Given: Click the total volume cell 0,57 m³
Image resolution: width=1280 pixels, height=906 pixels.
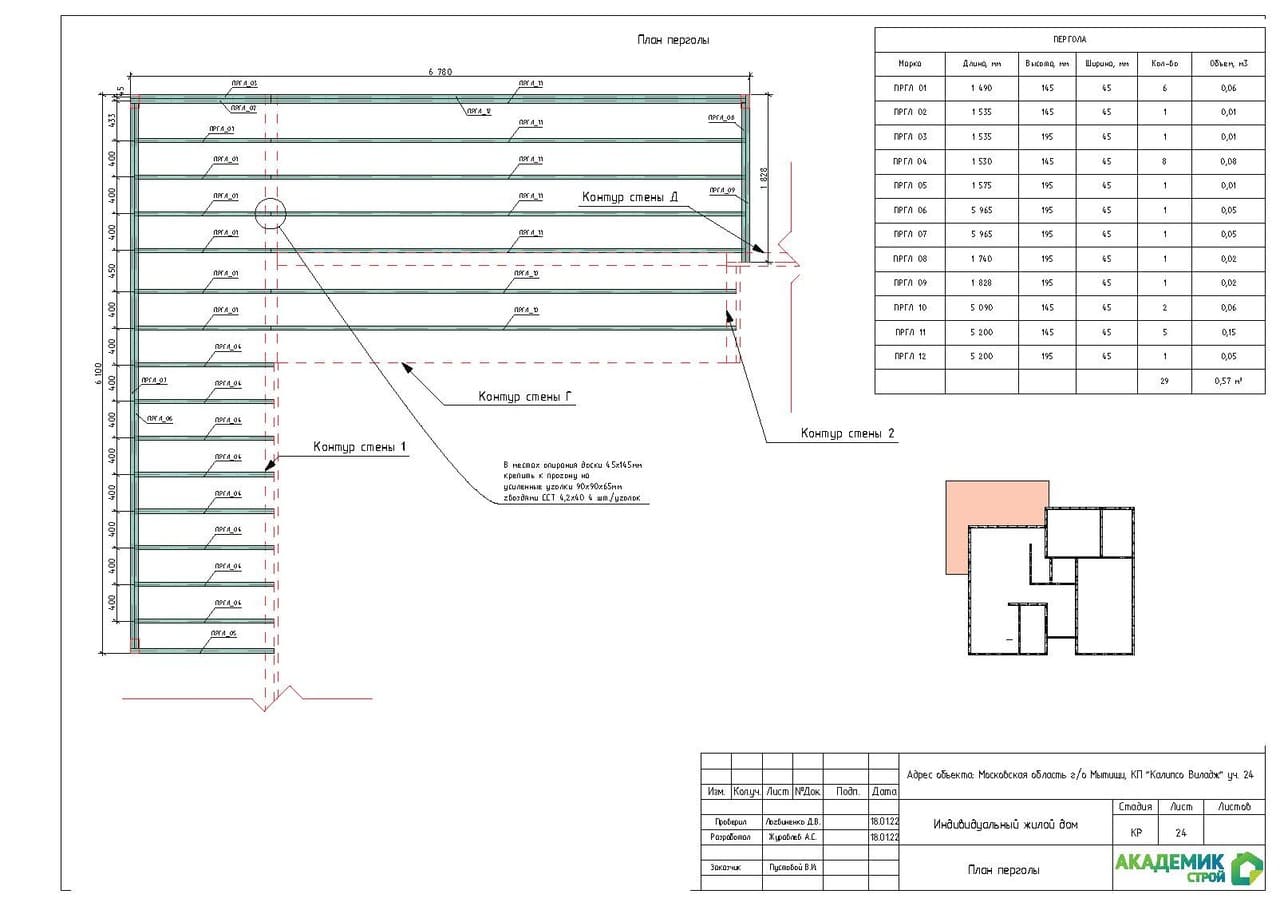Looking at the screenshot, I should (x=1228, y=381).
